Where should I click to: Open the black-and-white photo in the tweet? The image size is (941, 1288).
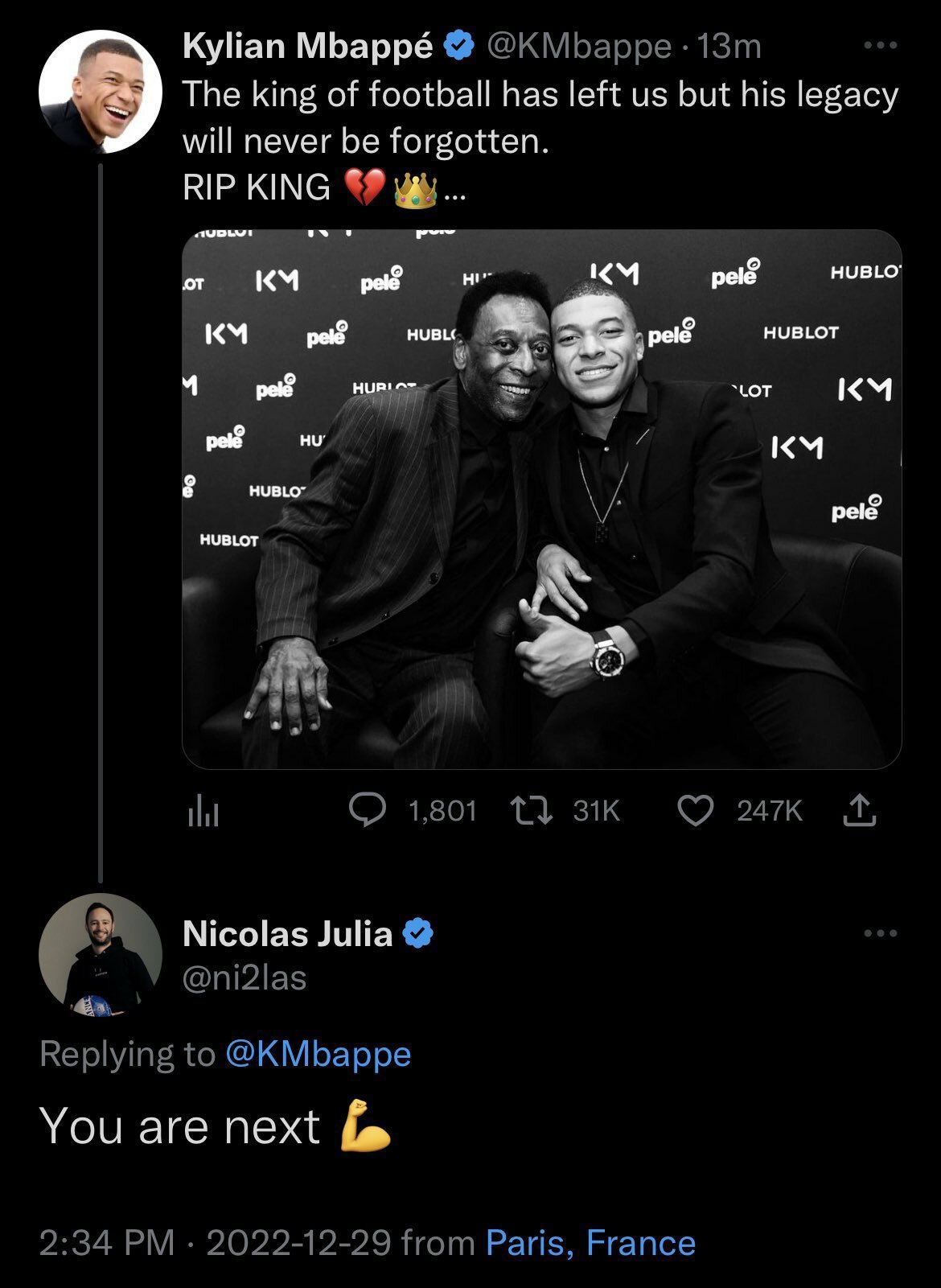(x=541, y=499)
